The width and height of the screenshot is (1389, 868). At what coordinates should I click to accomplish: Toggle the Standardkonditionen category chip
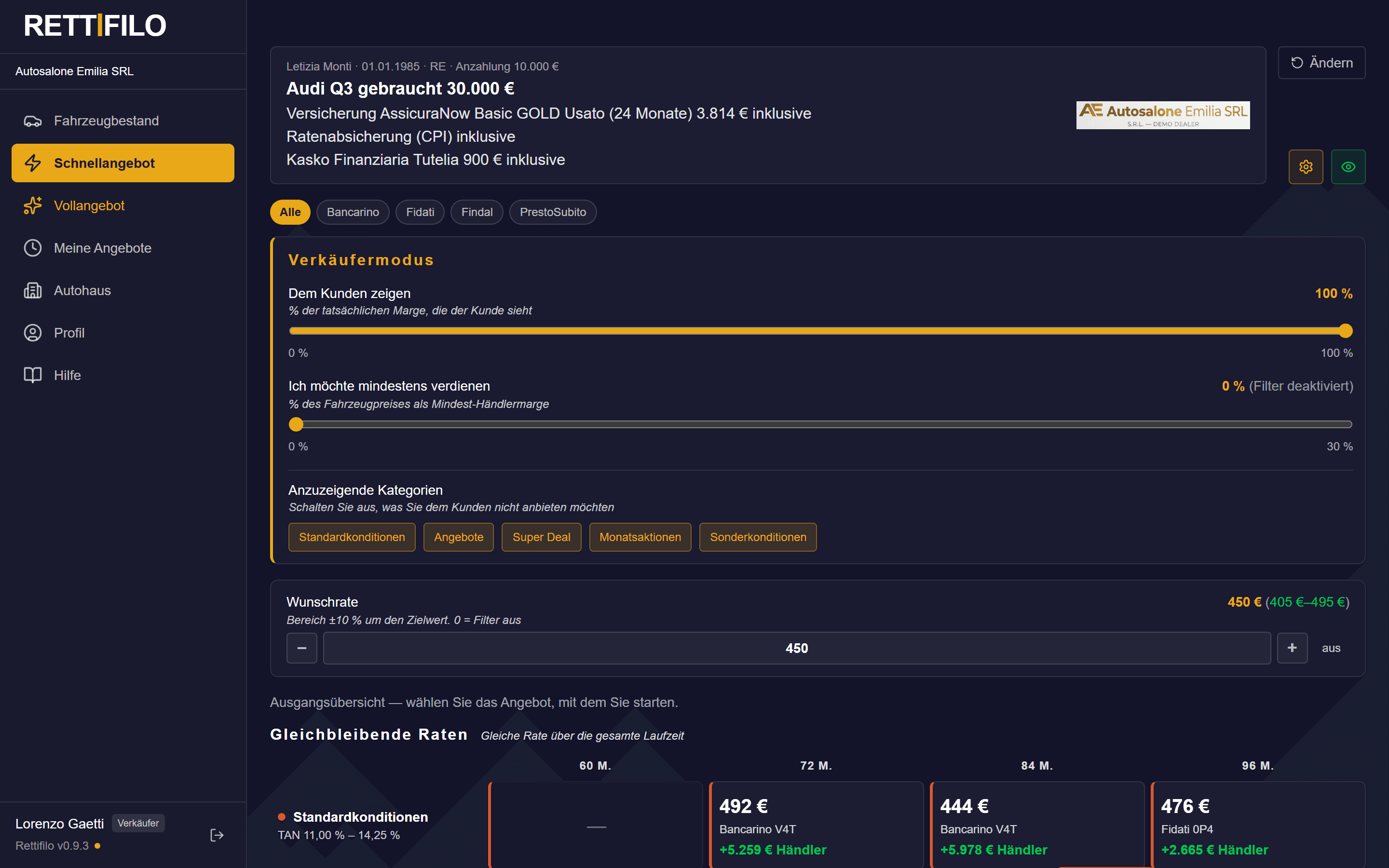(352, 537)
